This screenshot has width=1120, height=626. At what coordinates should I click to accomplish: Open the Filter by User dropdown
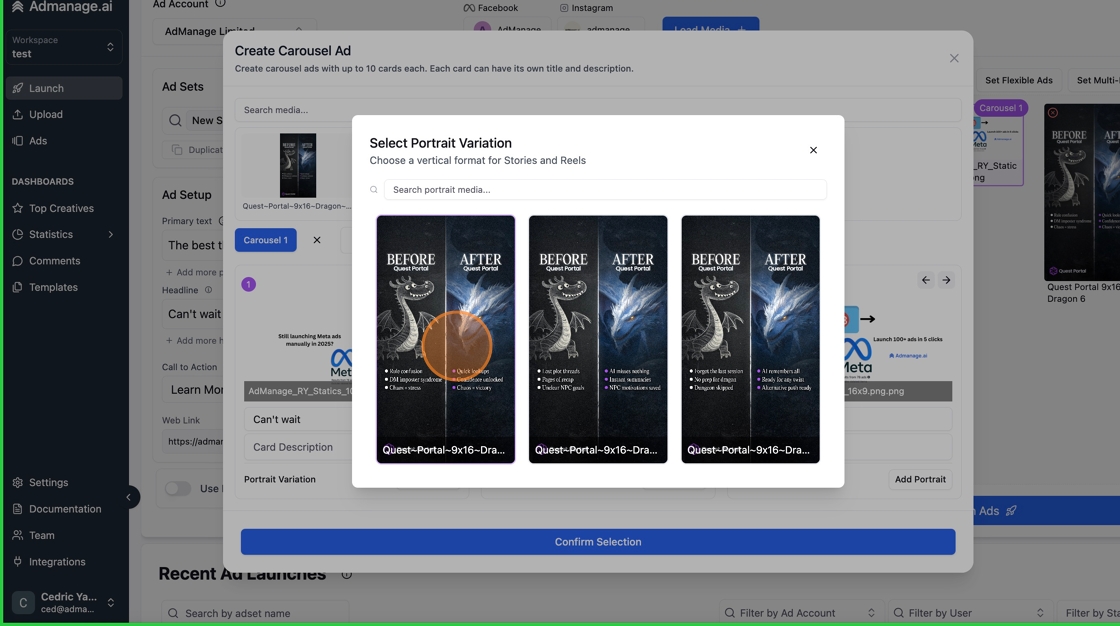[x=969, y=613]
